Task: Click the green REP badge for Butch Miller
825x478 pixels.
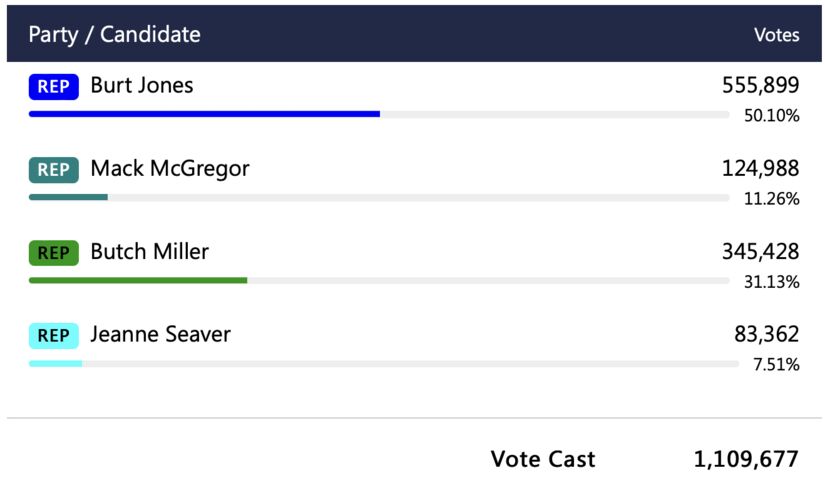Action: [53, 253]
